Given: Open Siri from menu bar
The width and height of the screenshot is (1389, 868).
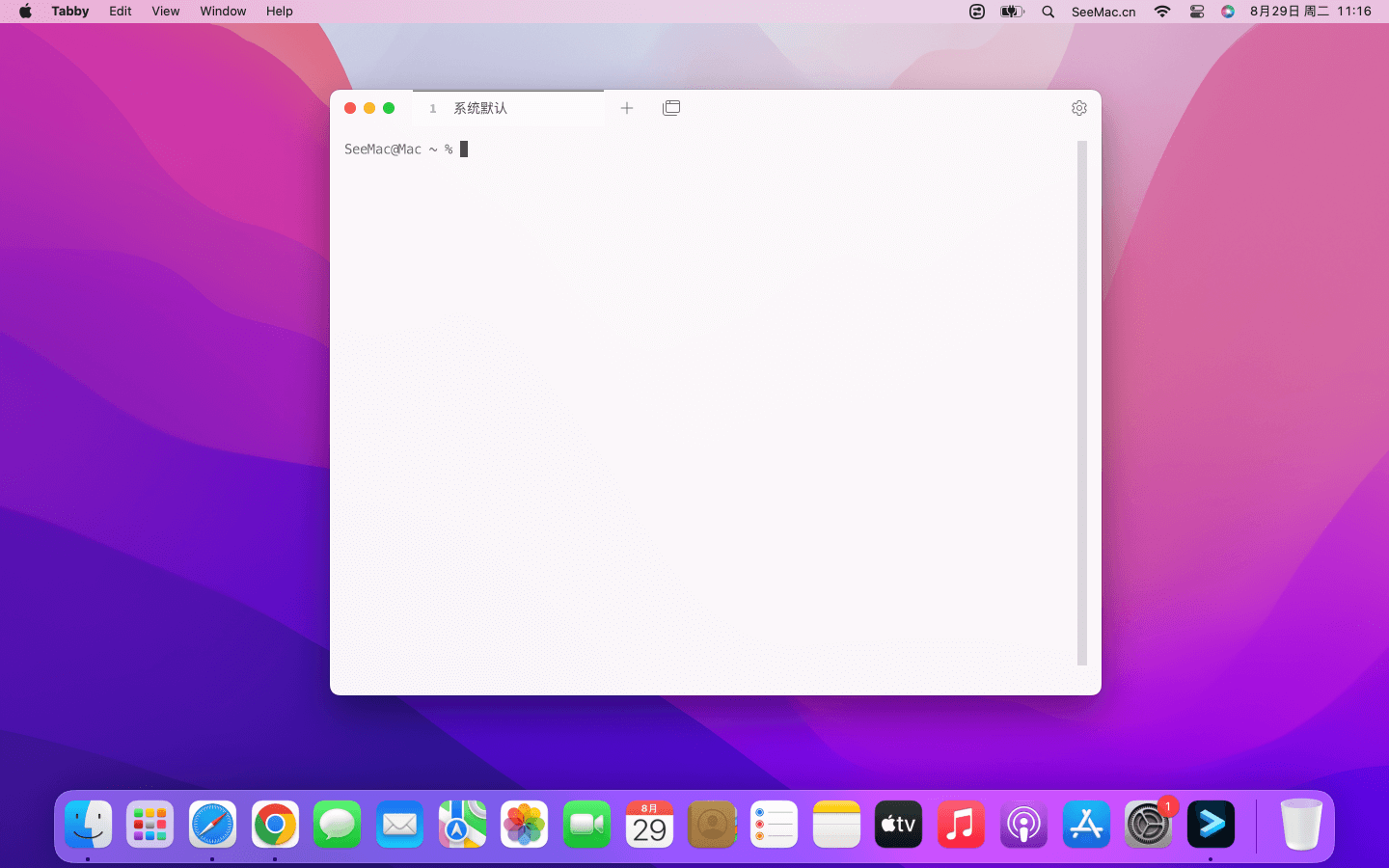Looking at the screenshot, I should [x=1228, y=12].
